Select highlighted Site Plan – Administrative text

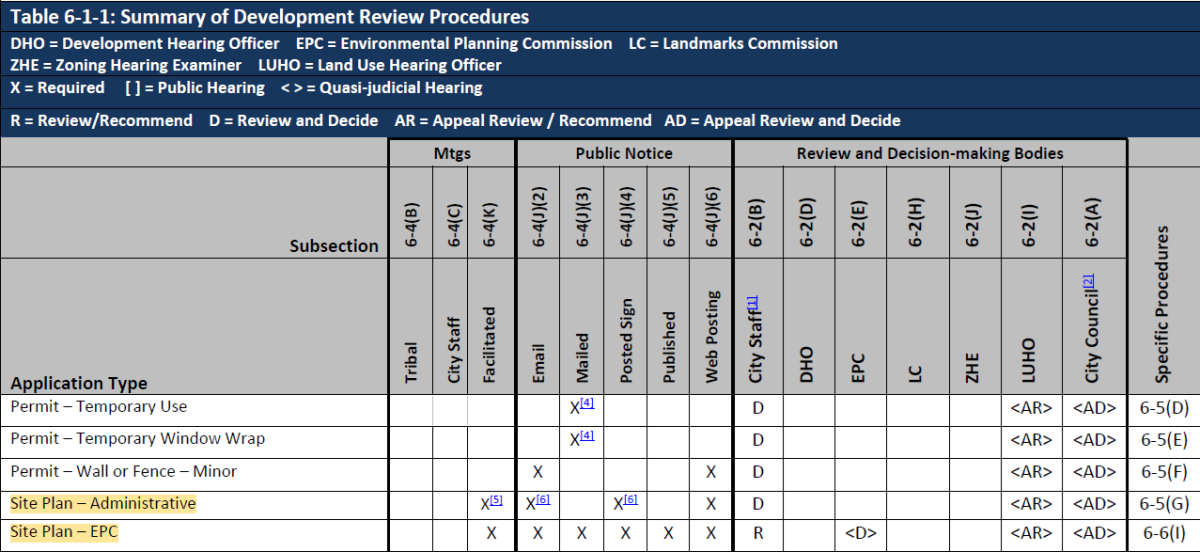tap(103, 504)
